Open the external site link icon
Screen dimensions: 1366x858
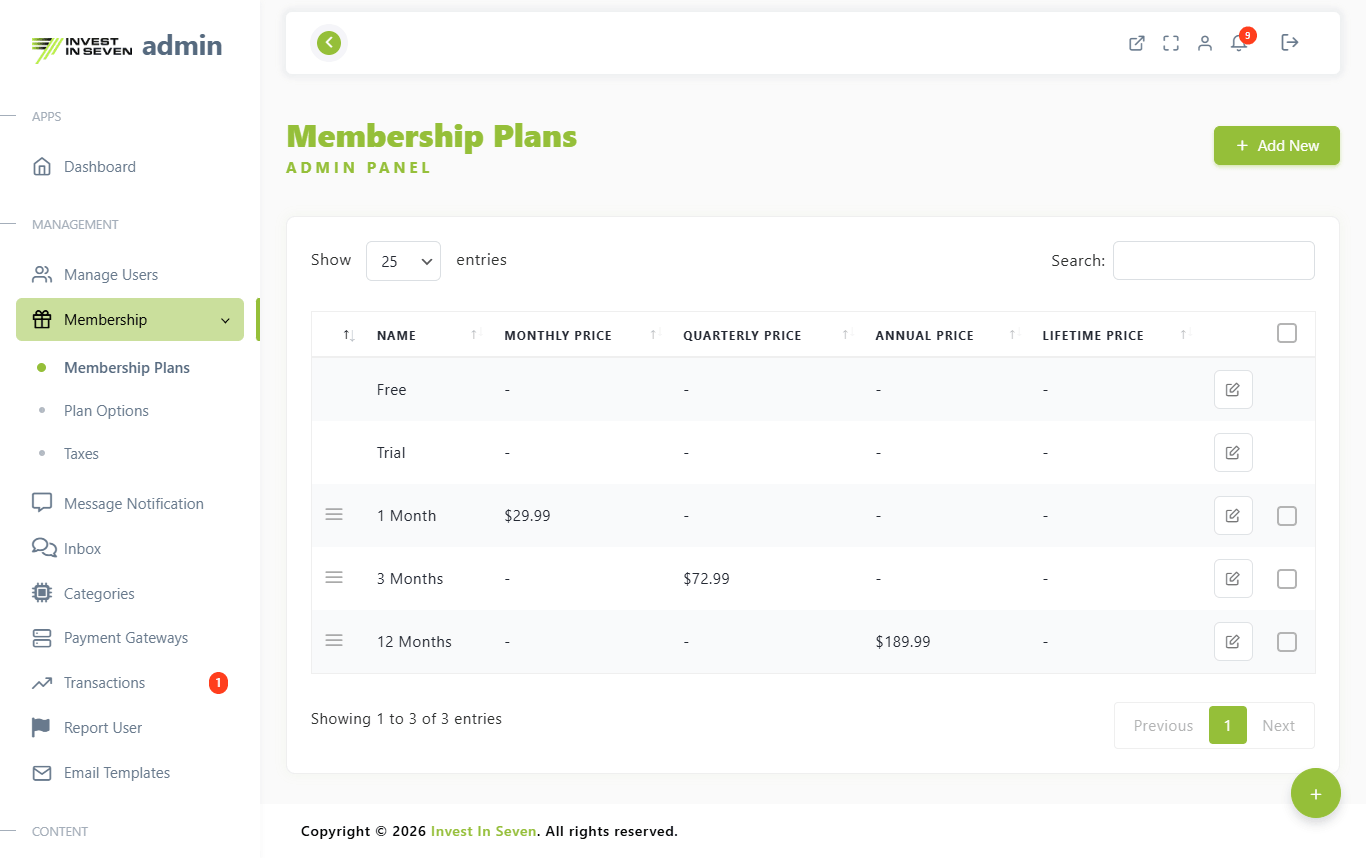point(1137,43)
